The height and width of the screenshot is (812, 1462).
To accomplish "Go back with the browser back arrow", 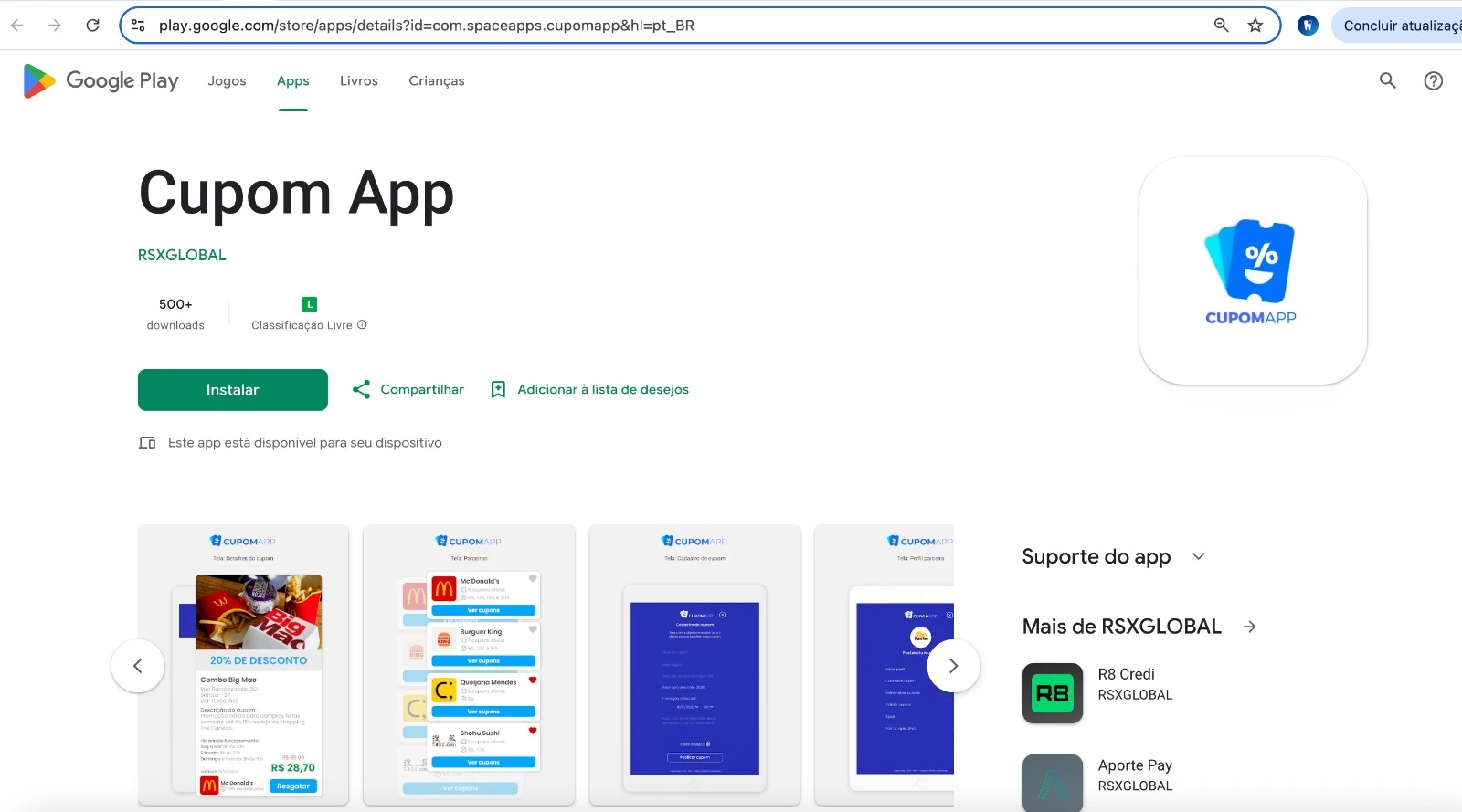I will coord(17,26).
